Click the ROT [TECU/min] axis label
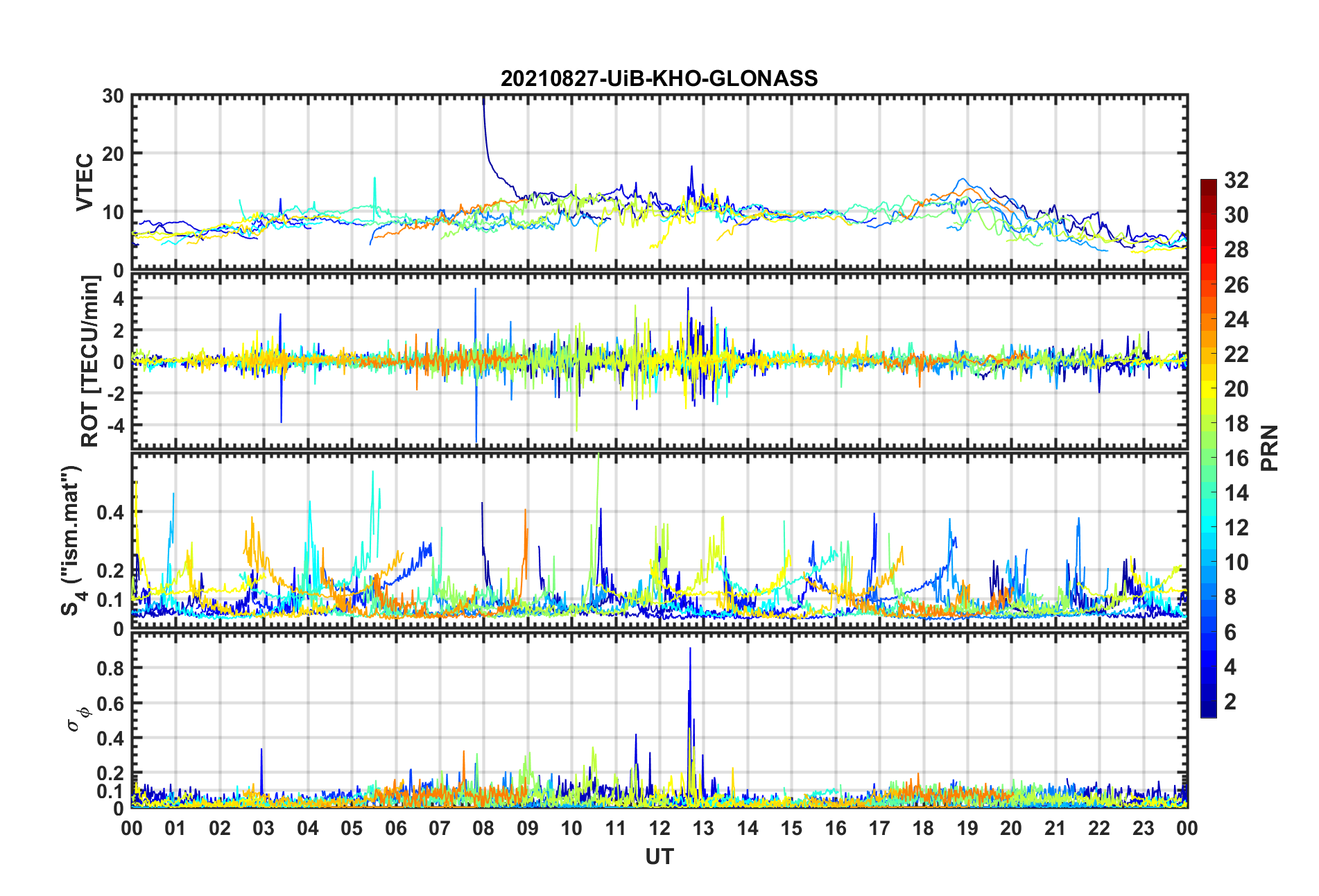The height and width of the screenshot is (896, 1319). tap(90, 361)
